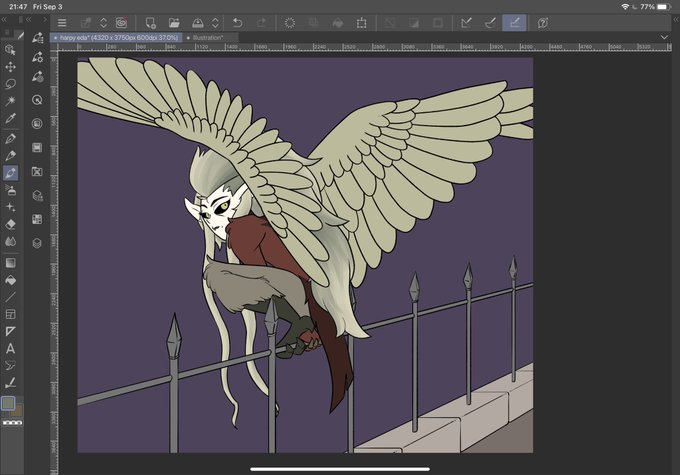Click the fill bucket icon in top toolbar
Image resolution: width=680 pixels, height=475 pixels.
pos(337,23)
